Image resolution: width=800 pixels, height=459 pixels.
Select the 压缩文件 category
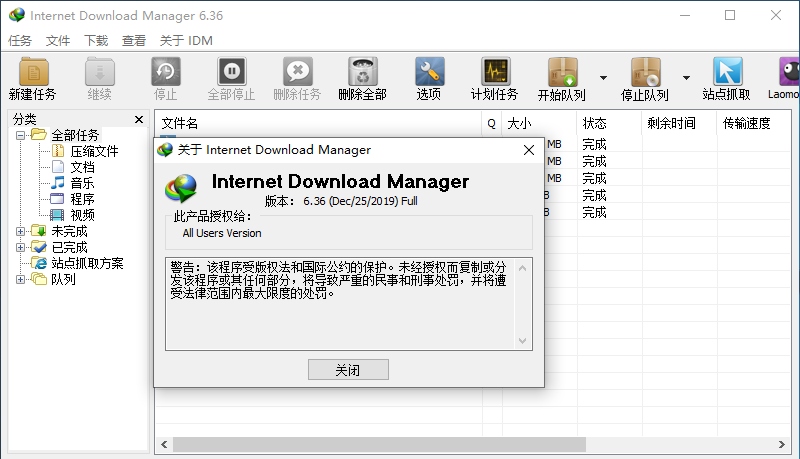(94, 151)
